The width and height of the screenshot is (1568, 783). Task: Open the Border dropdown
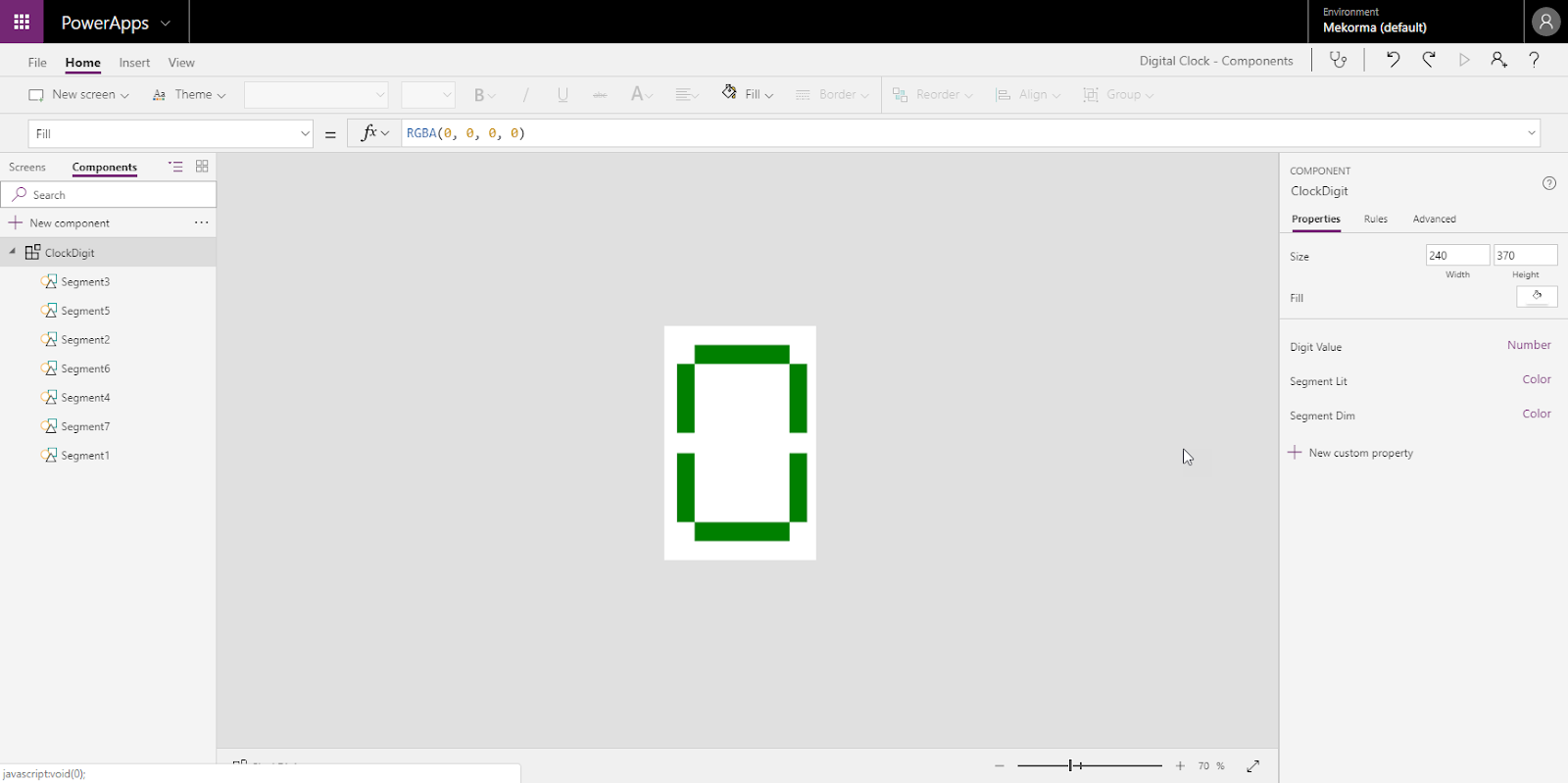(832, 95)
